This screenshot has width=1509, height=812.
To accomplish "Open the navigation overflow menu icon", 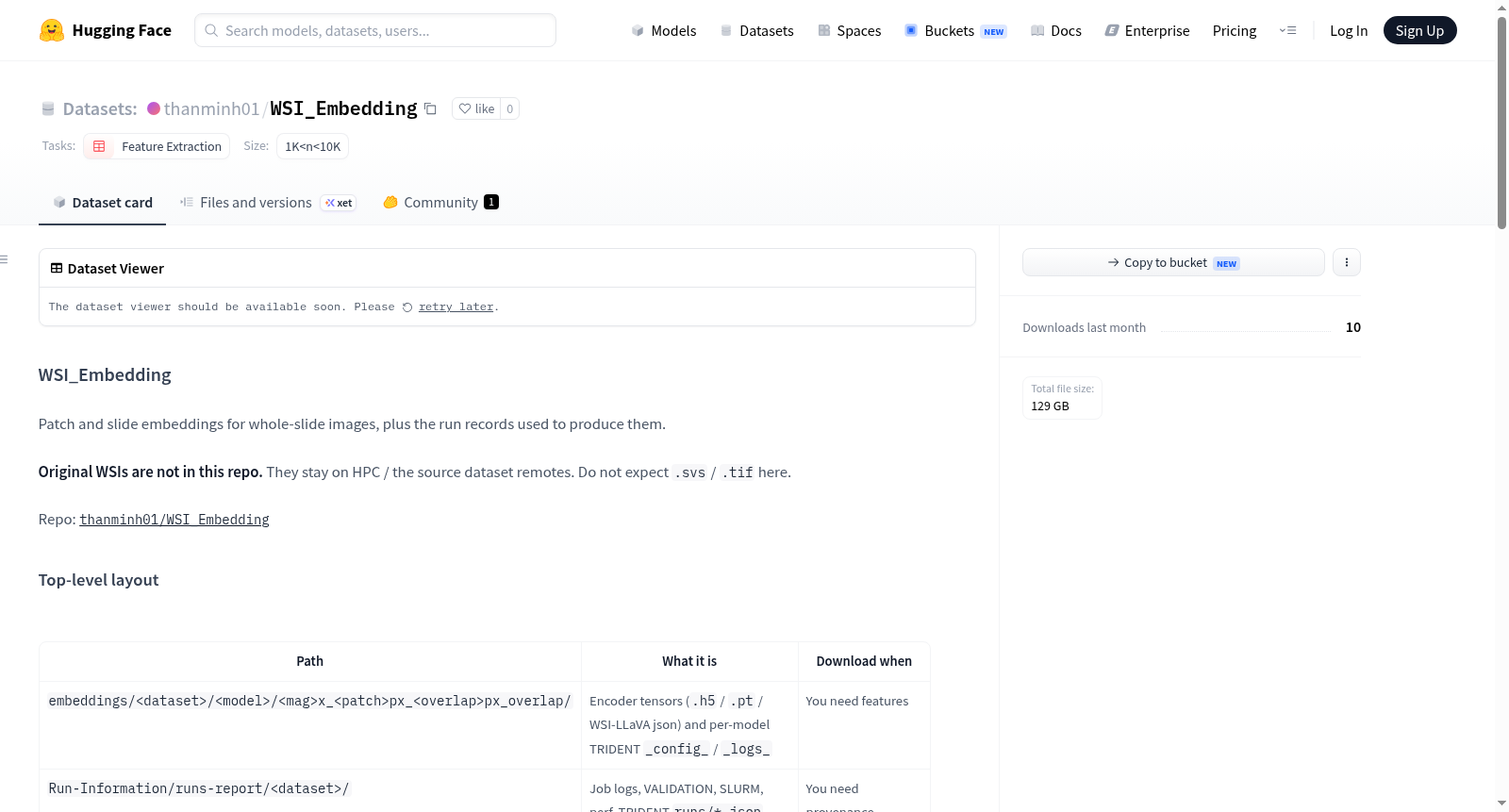I will tap(1287, 30).
